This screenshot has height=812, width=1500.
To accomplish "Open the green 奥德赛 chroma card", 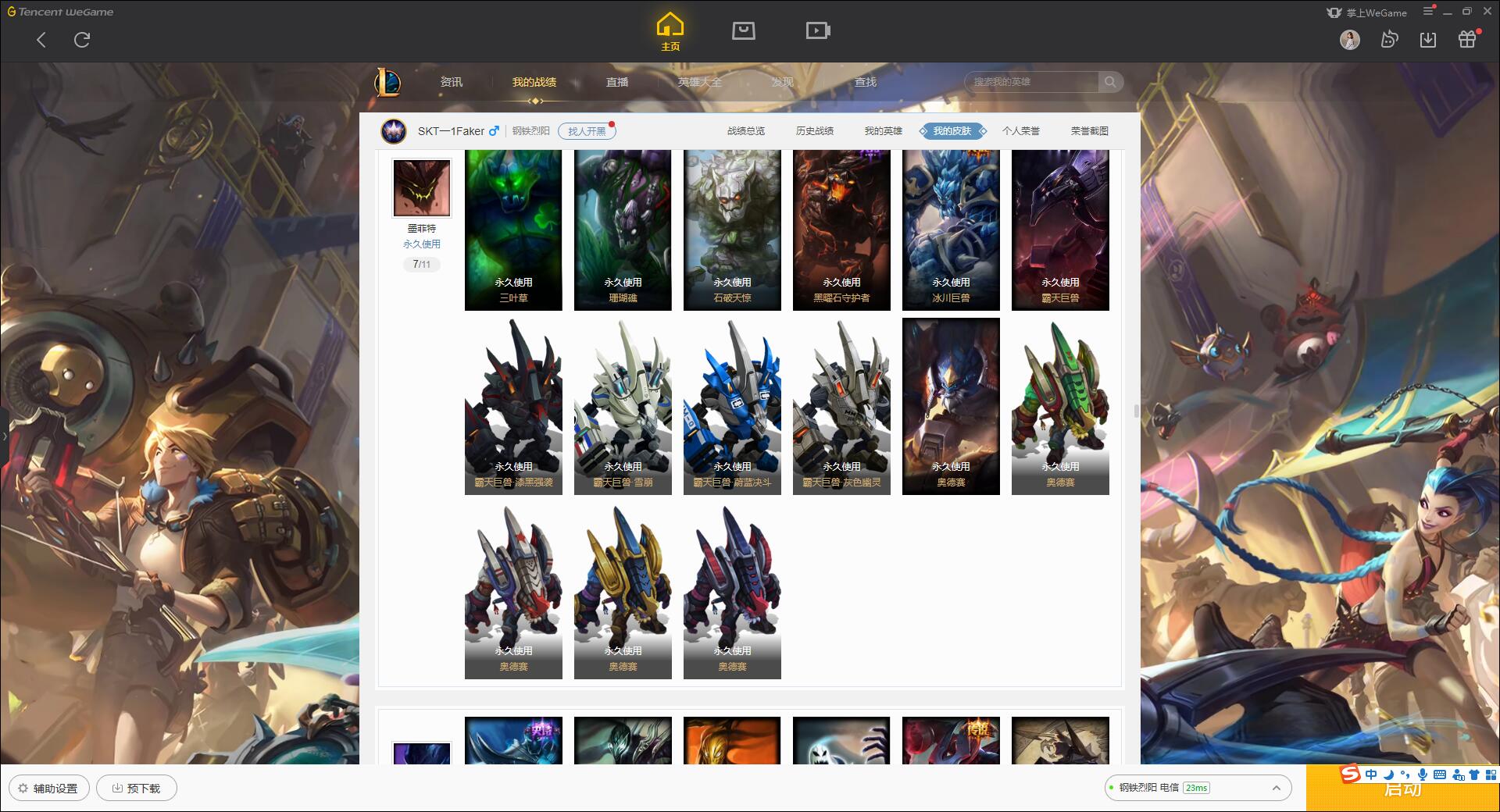I will 1060,406.
